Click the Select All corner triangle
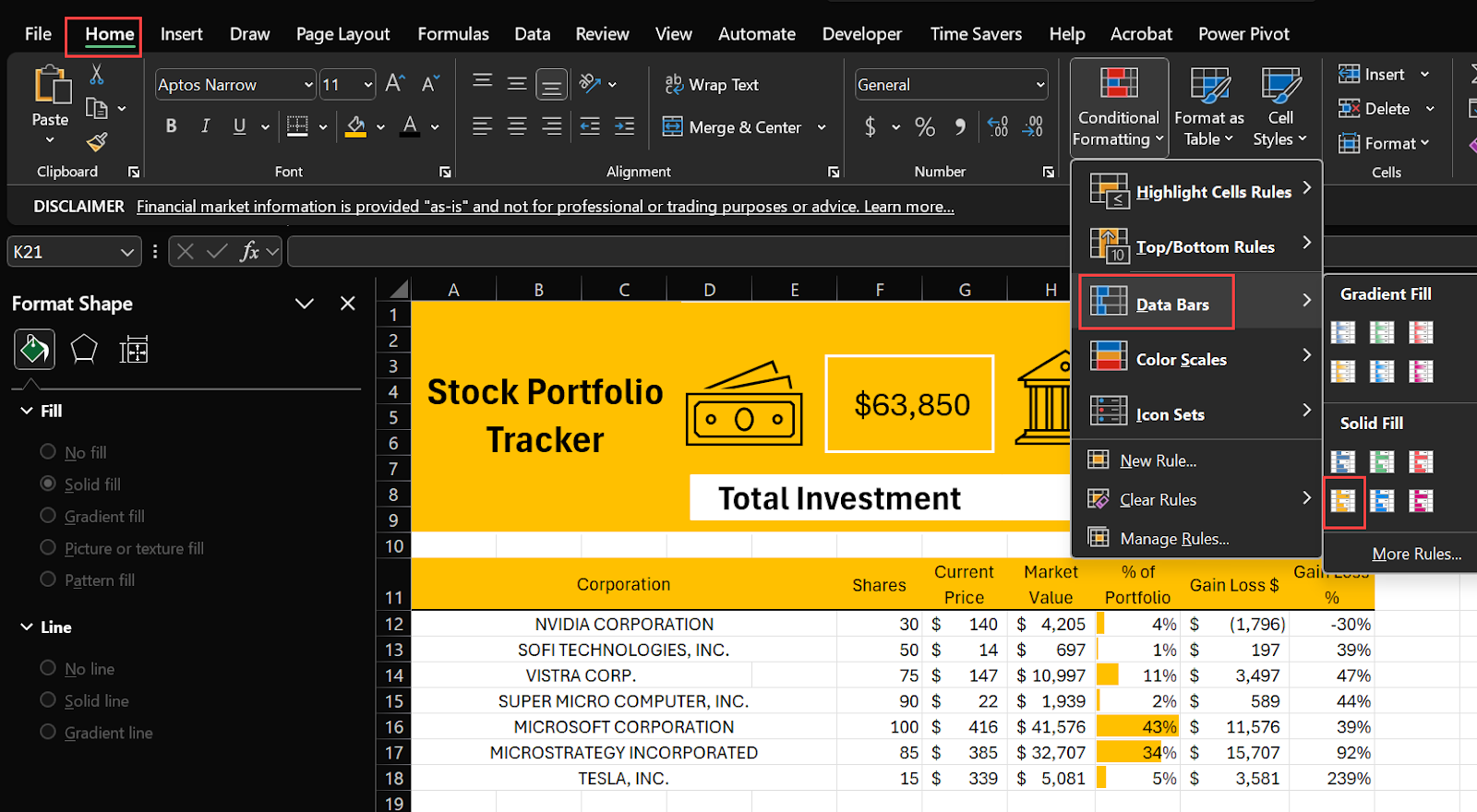Screen dimensions: 1477x812 (x=398, y=290)
